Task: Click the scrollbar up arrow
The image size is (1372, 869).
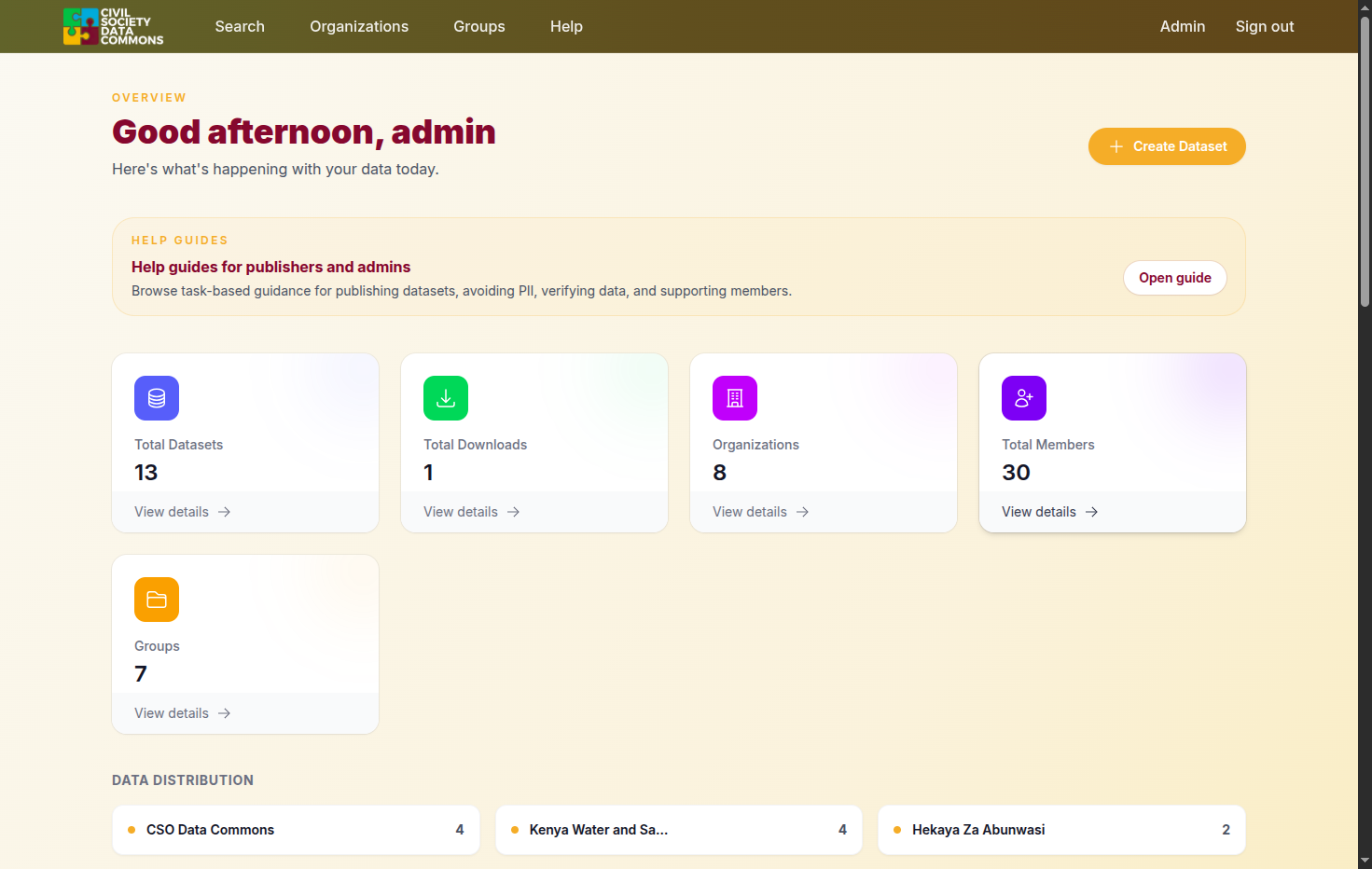Action: click(1365, 7)
